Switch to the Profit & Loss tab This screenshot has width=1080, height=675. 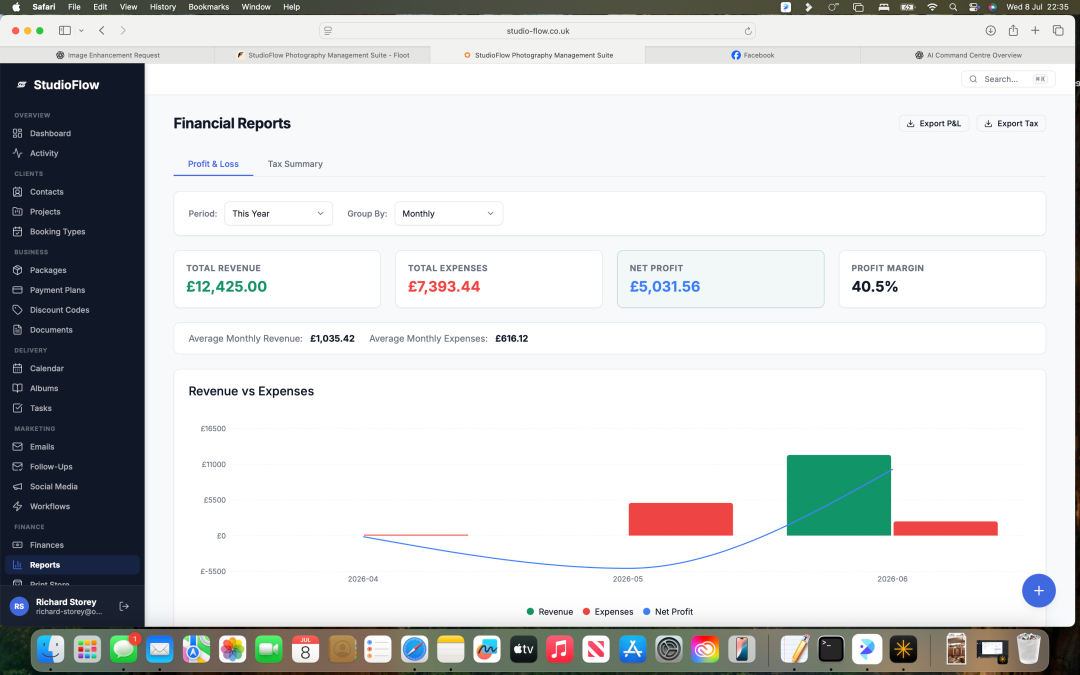(x=214, y=164)
